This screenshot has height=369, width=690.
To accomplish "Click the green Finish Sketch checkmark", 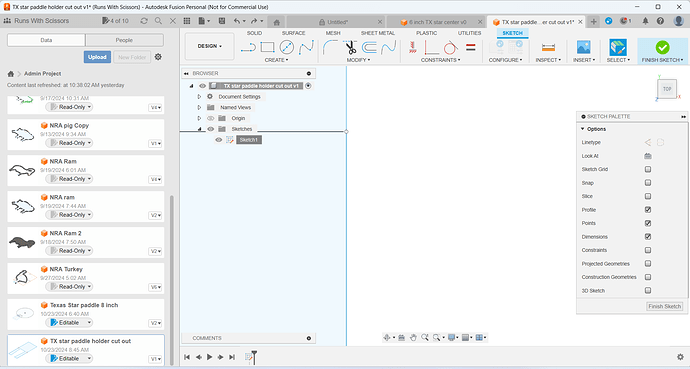I will point(662,47).
